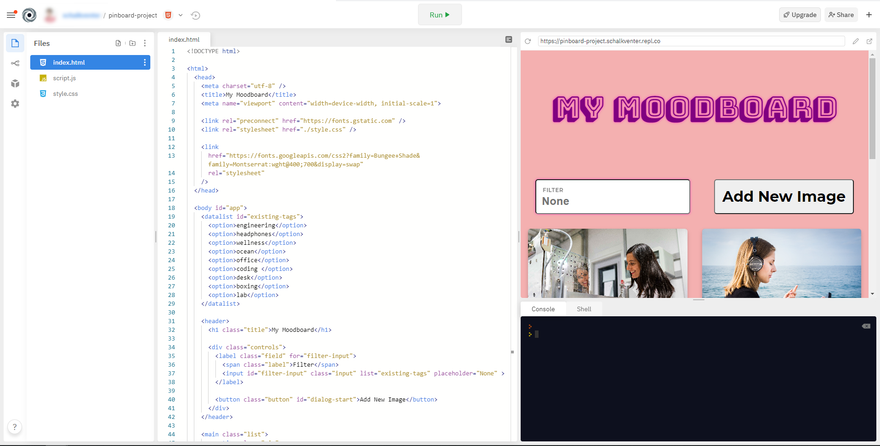Refresh the web preview
The width and height of the screenshot is (880, 446).
(527, 41)
